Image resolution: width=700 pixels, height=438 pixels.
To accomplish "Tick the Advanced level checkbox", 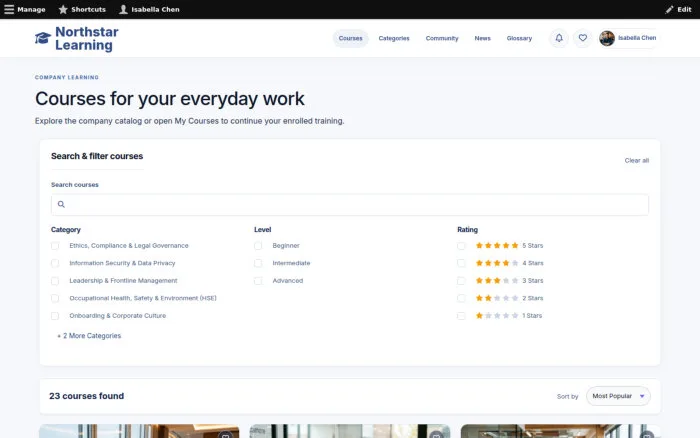I will pos(258,280).
